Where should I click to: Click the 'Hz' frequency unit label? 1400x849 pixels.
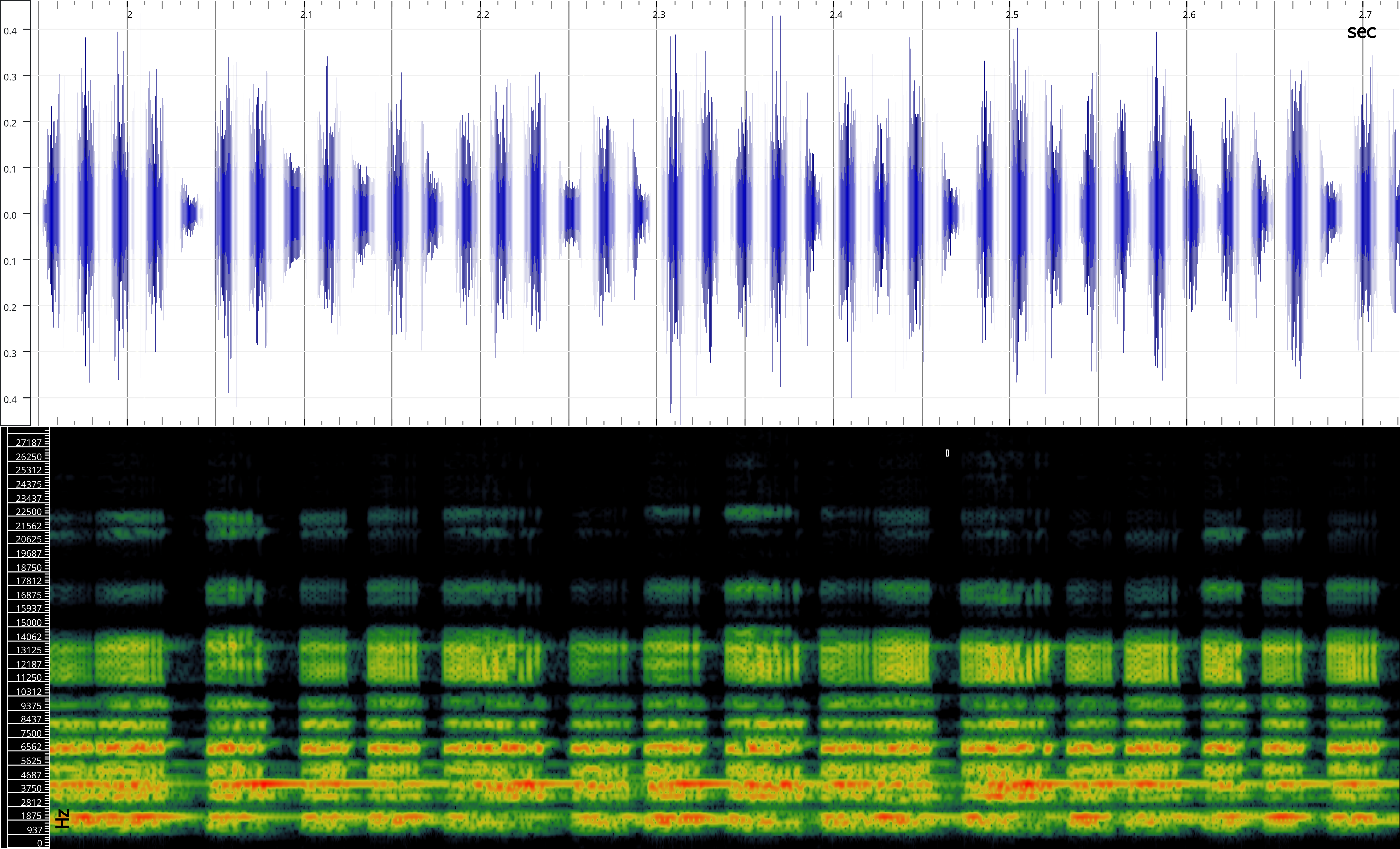(x=62, y=818)
